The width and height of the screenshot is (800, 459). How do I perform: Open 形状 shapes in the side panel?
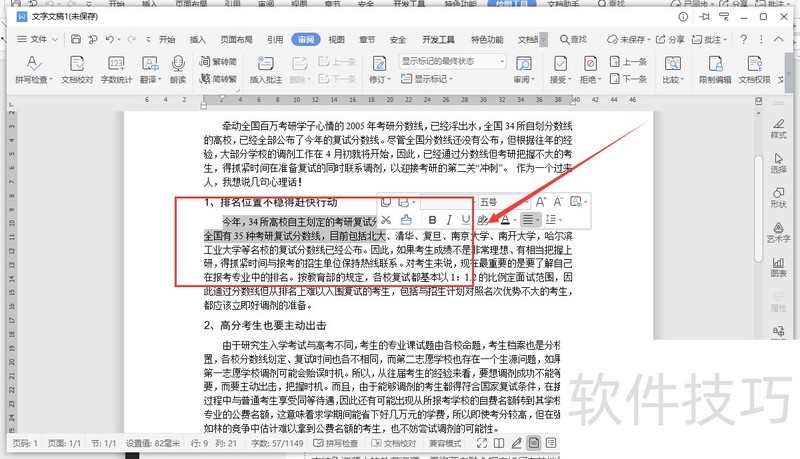click(778, 197)
